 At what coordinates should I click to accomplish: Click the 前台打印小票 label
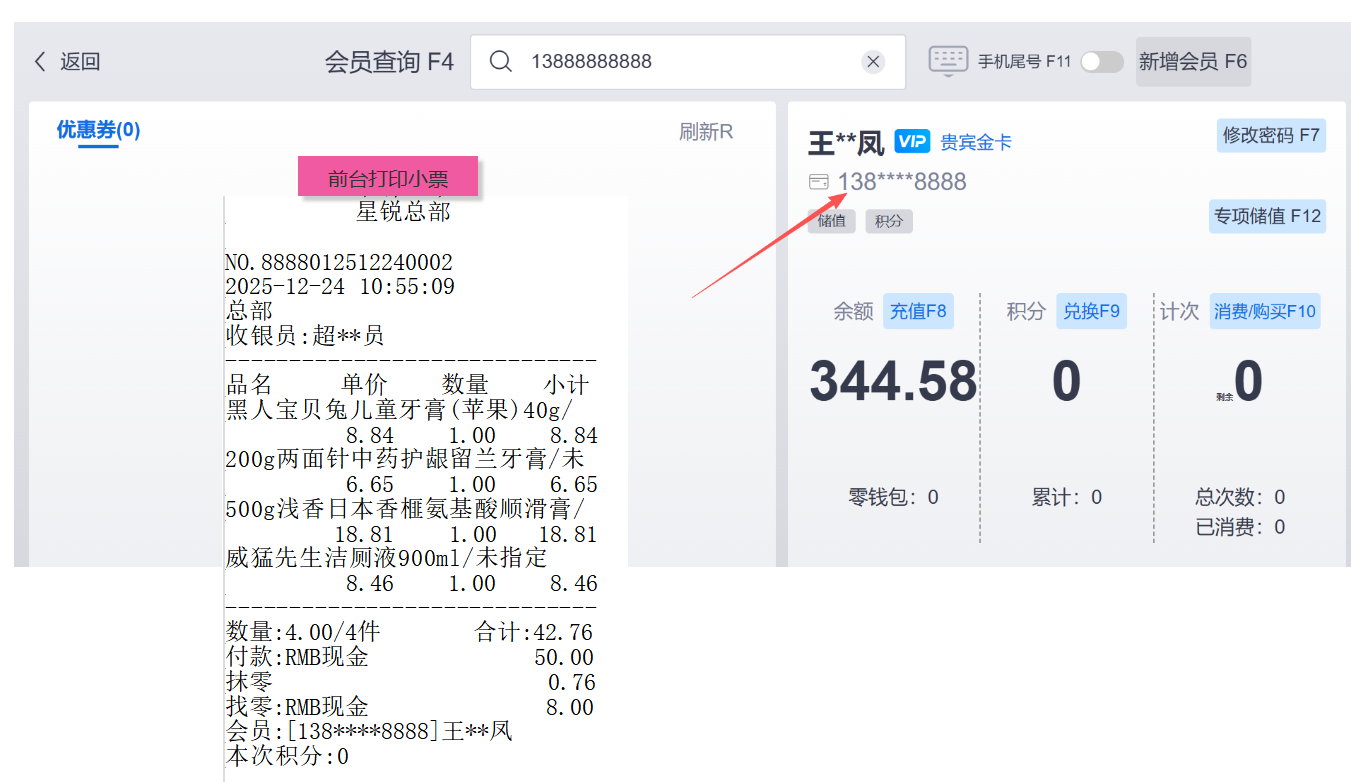(388, 178)
